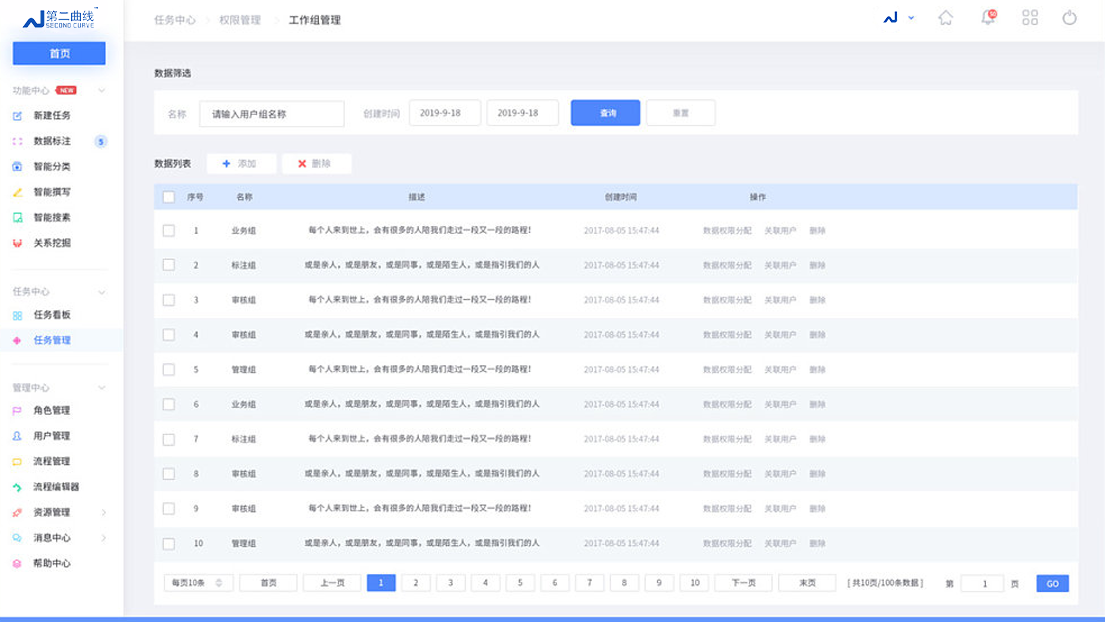This screenshot has width=1105, height=622.
Task: Collapse the 功能中心 section
Action: pos(102,90)
